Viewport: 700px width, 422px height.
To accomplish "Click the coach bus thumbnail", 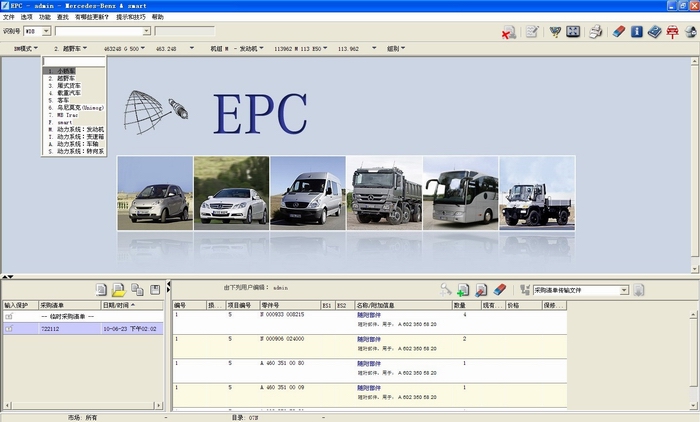I will (x=461, y=193).
